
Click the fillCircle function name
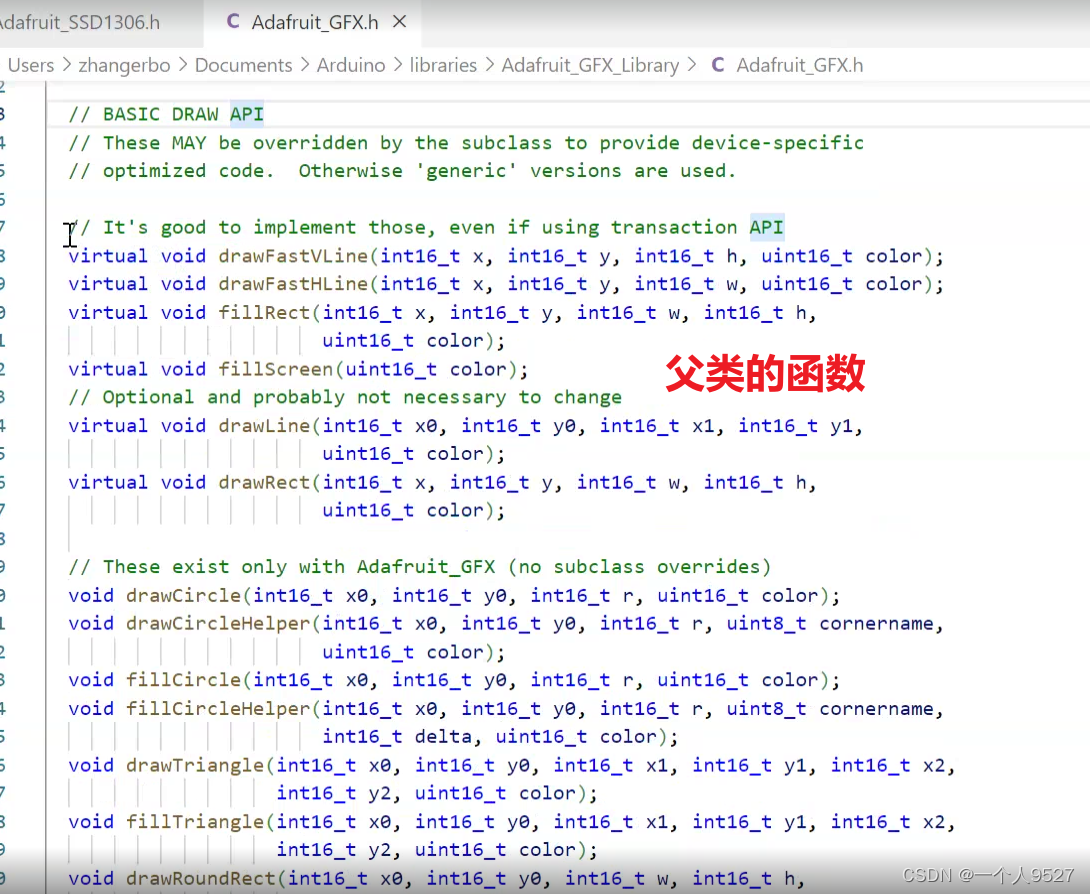(184, 680)
